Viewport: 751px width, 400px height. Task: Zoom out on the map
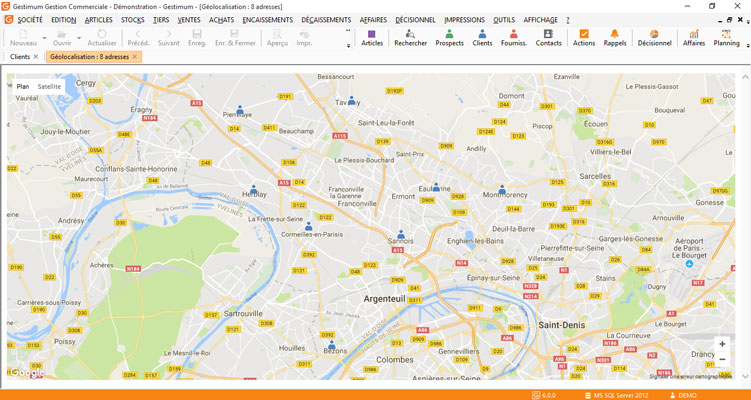click(722, 359)
